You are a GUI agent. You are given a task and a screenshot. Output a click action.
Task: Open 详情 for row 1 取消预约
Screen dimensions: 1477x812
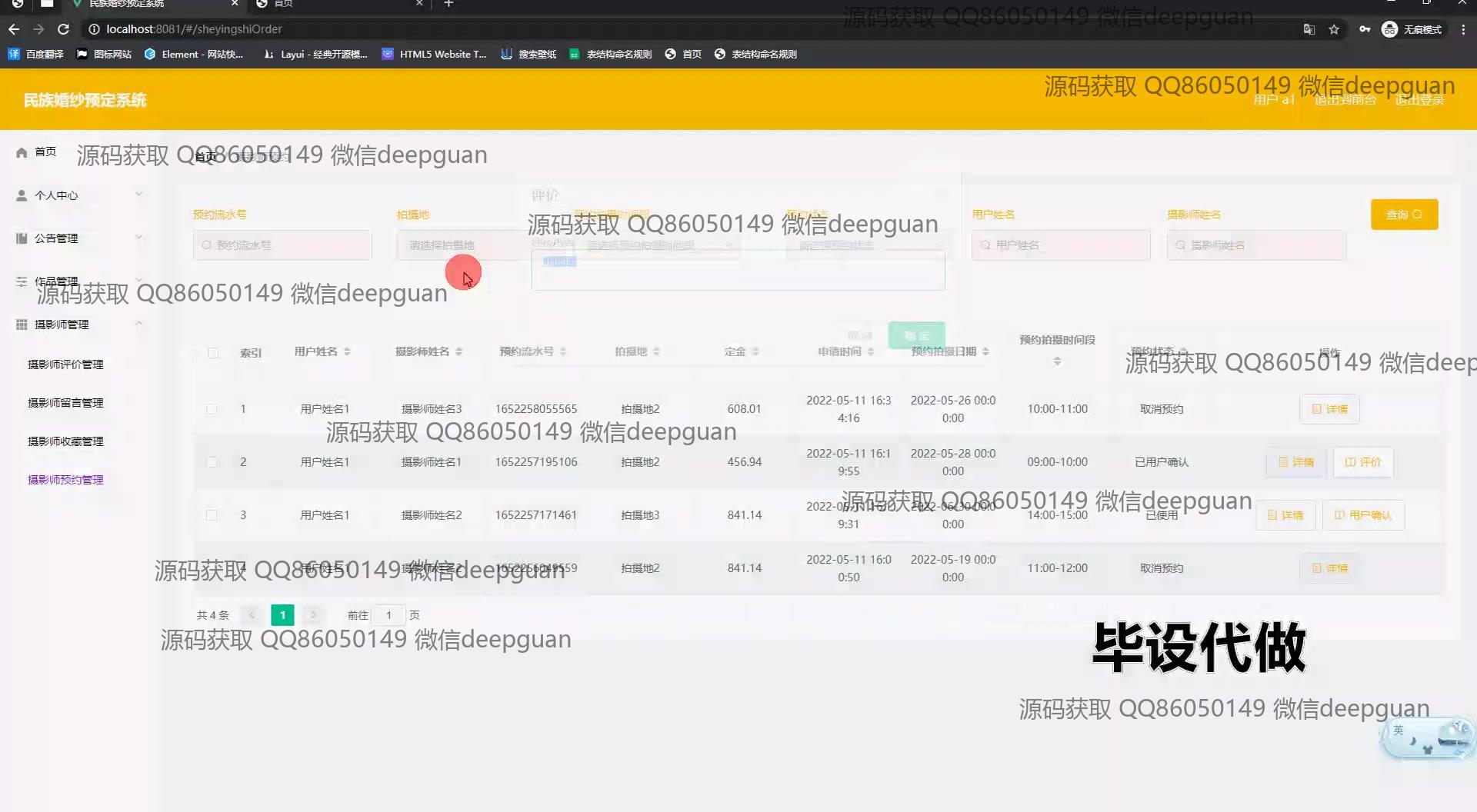[x=1329, y=409]
